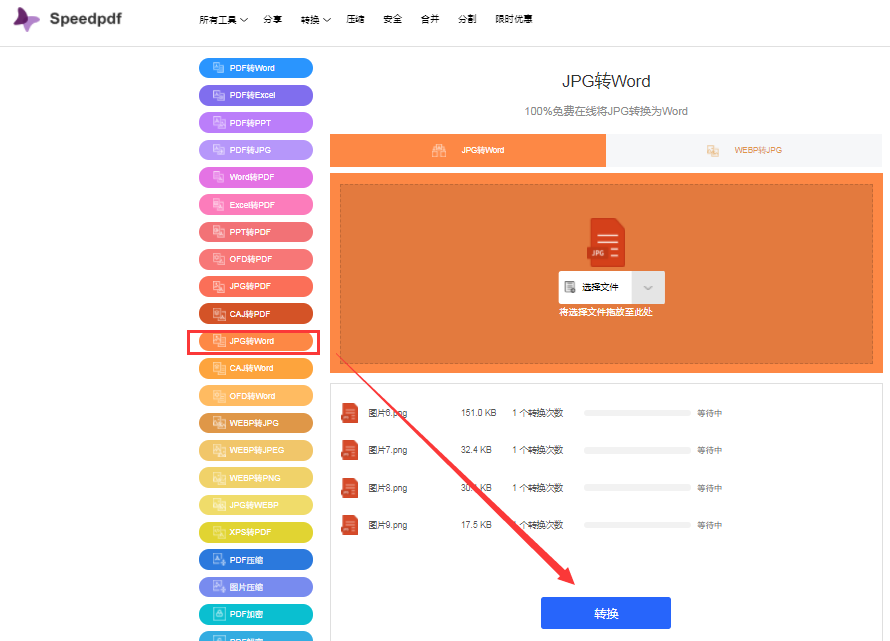Select file name 图片7.png
Screen dimensions: 890x641
pos(388,450)
